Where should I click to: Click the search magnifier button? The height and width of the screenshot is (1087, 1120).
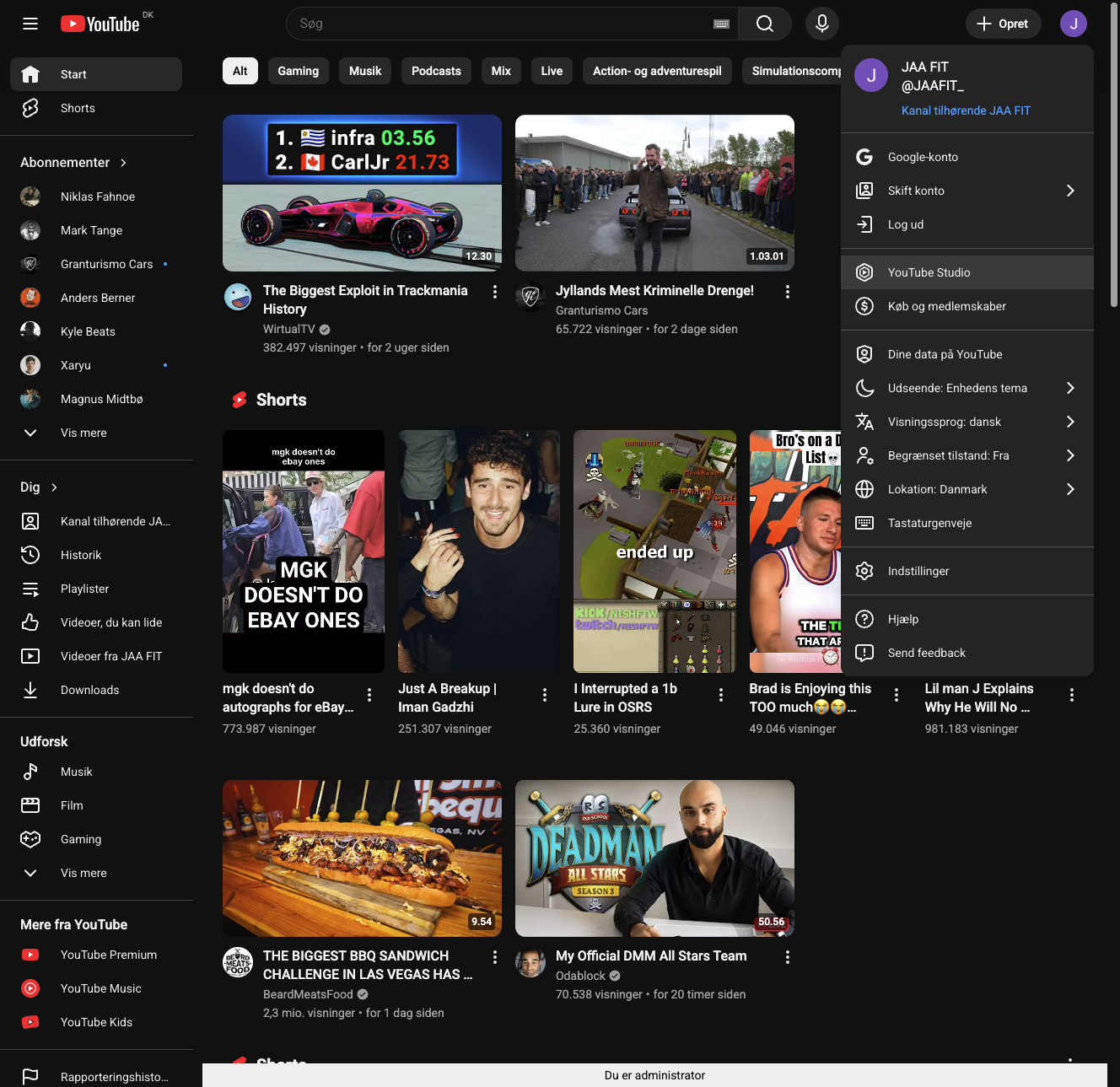coord(765,24)
